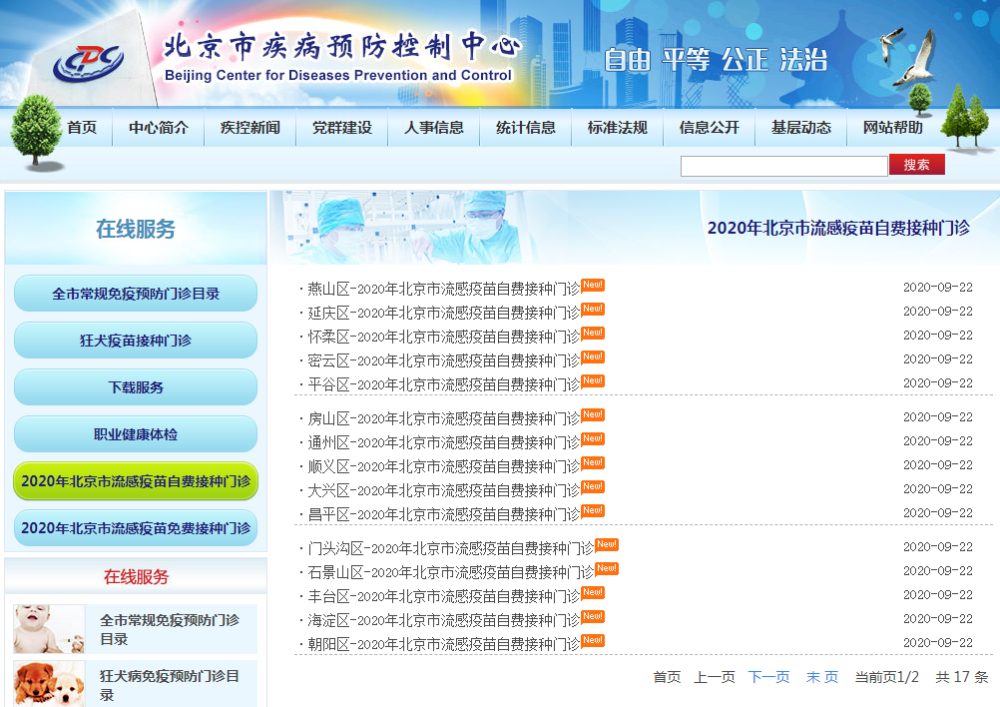Click the New badge beside 朝阳区
The height and width of the screenshot is (707, 1000).
coord(592,640)
